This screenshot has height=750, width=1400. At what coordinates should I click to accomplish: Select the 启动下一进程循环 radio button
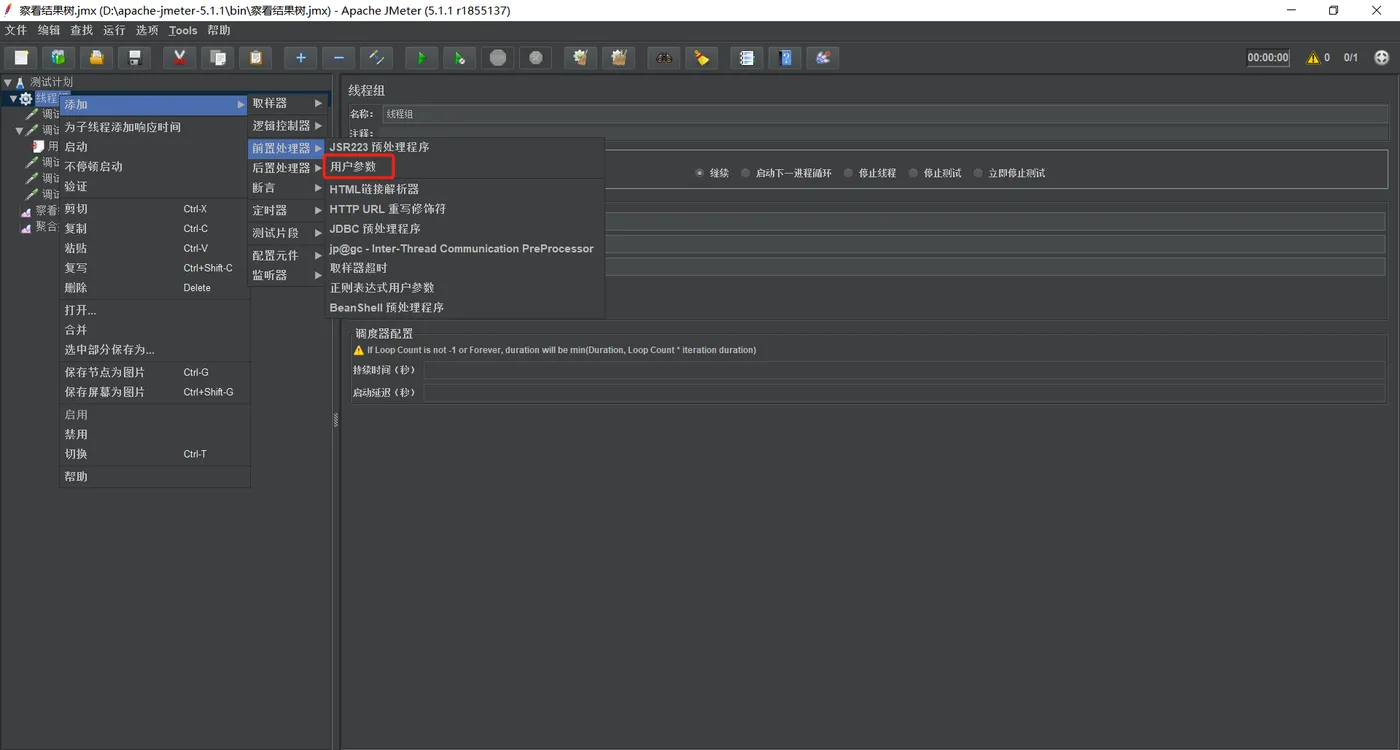[x=746, y=173]
